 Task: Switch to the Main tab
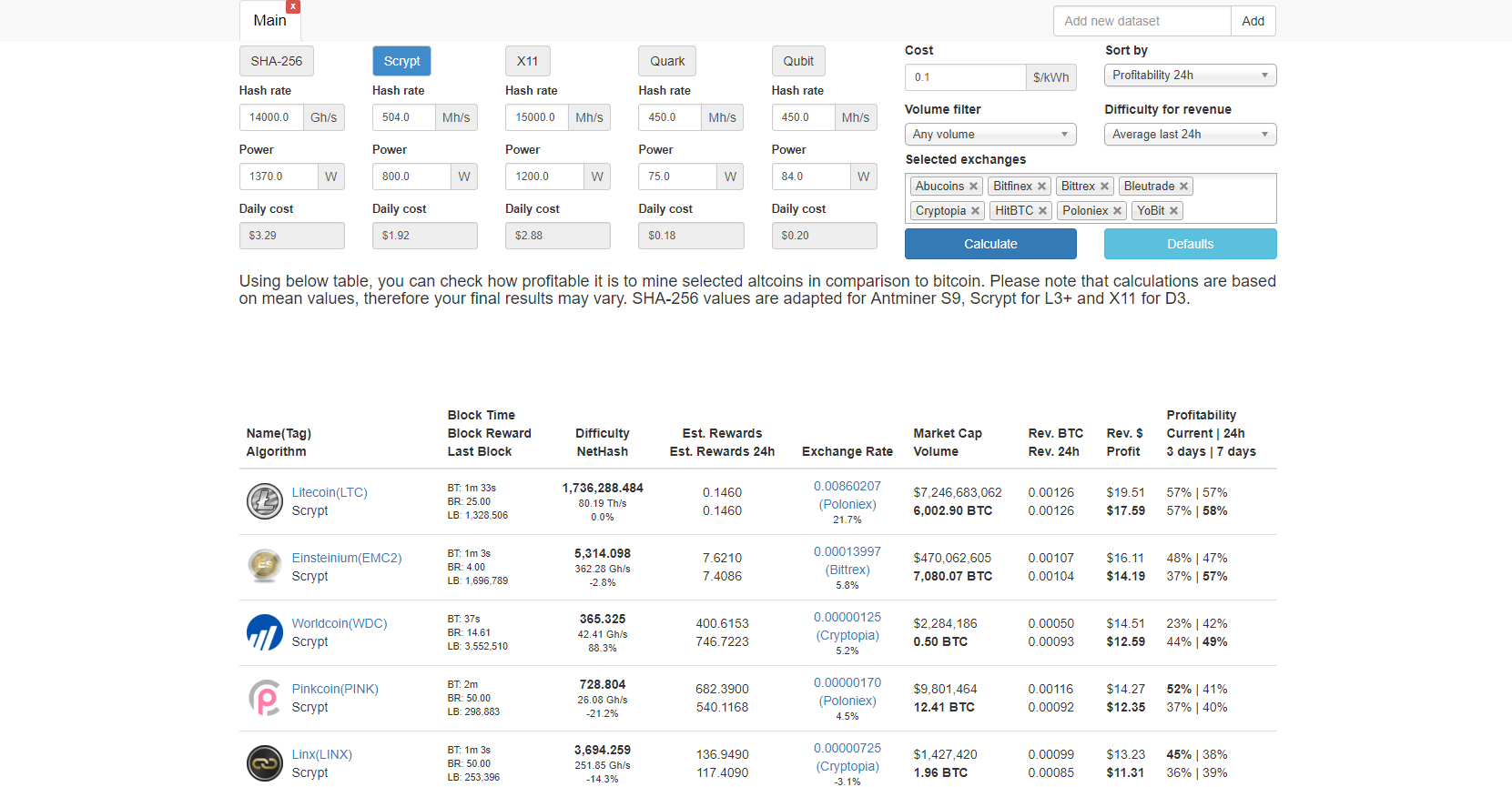tap(269, 21)
